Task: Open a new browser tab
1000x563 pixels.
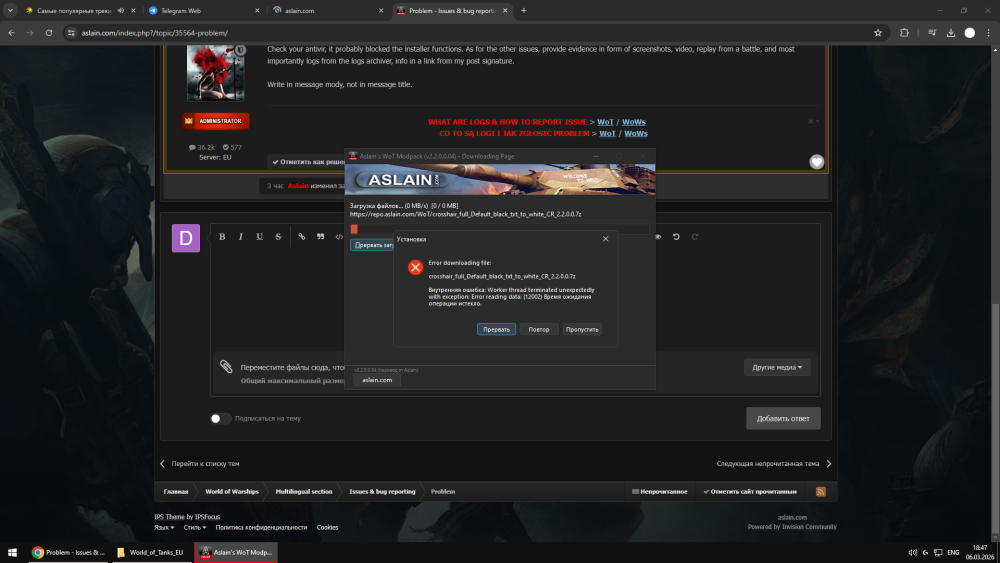Action: [x=524, y=10]
